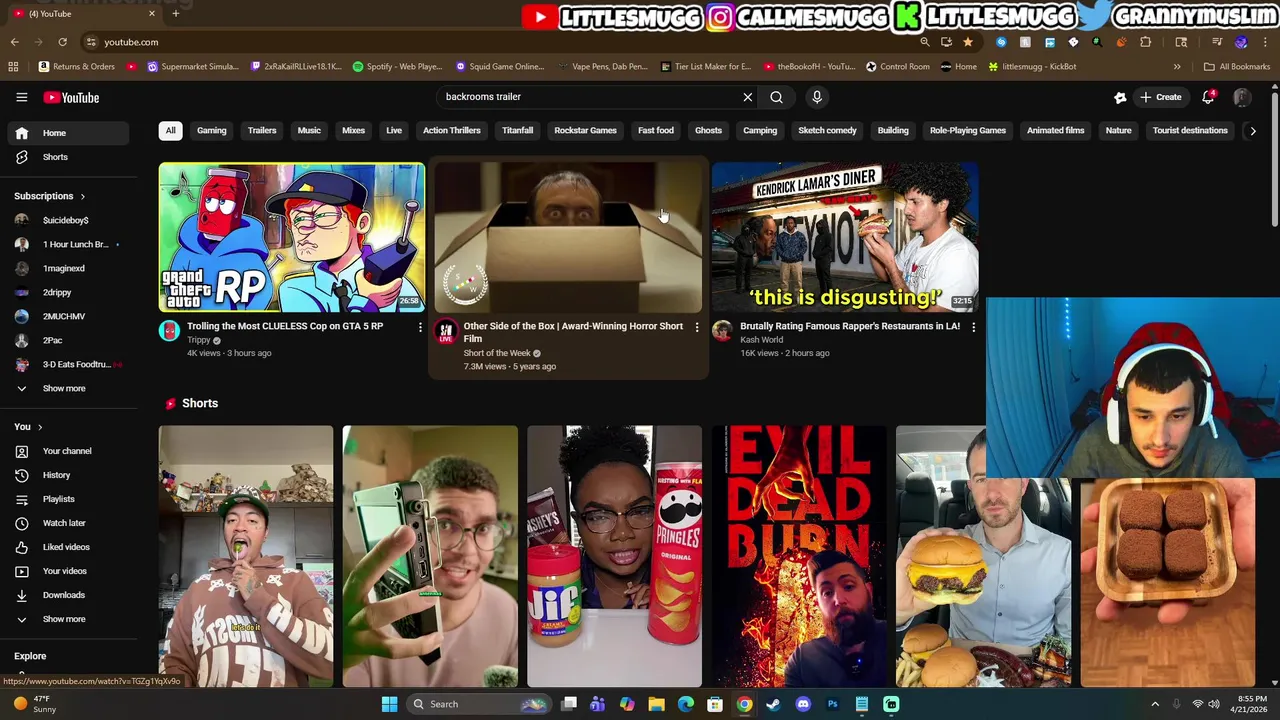
Task: Select the Live filter chip
Action: pyautogui.click(x=394, y=130)
